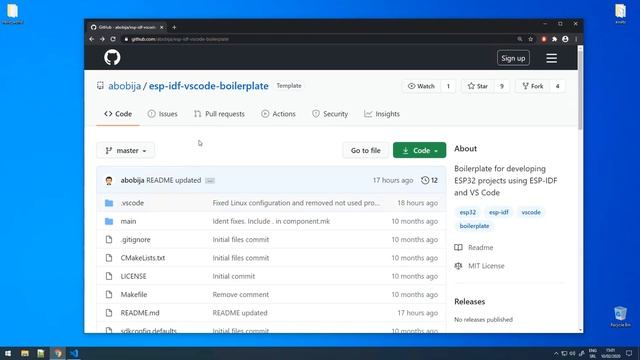Screen dimensions: 640x360
Task: Open the esp-idf-vscode-boilerplate repository link
Action: point(209,86)
